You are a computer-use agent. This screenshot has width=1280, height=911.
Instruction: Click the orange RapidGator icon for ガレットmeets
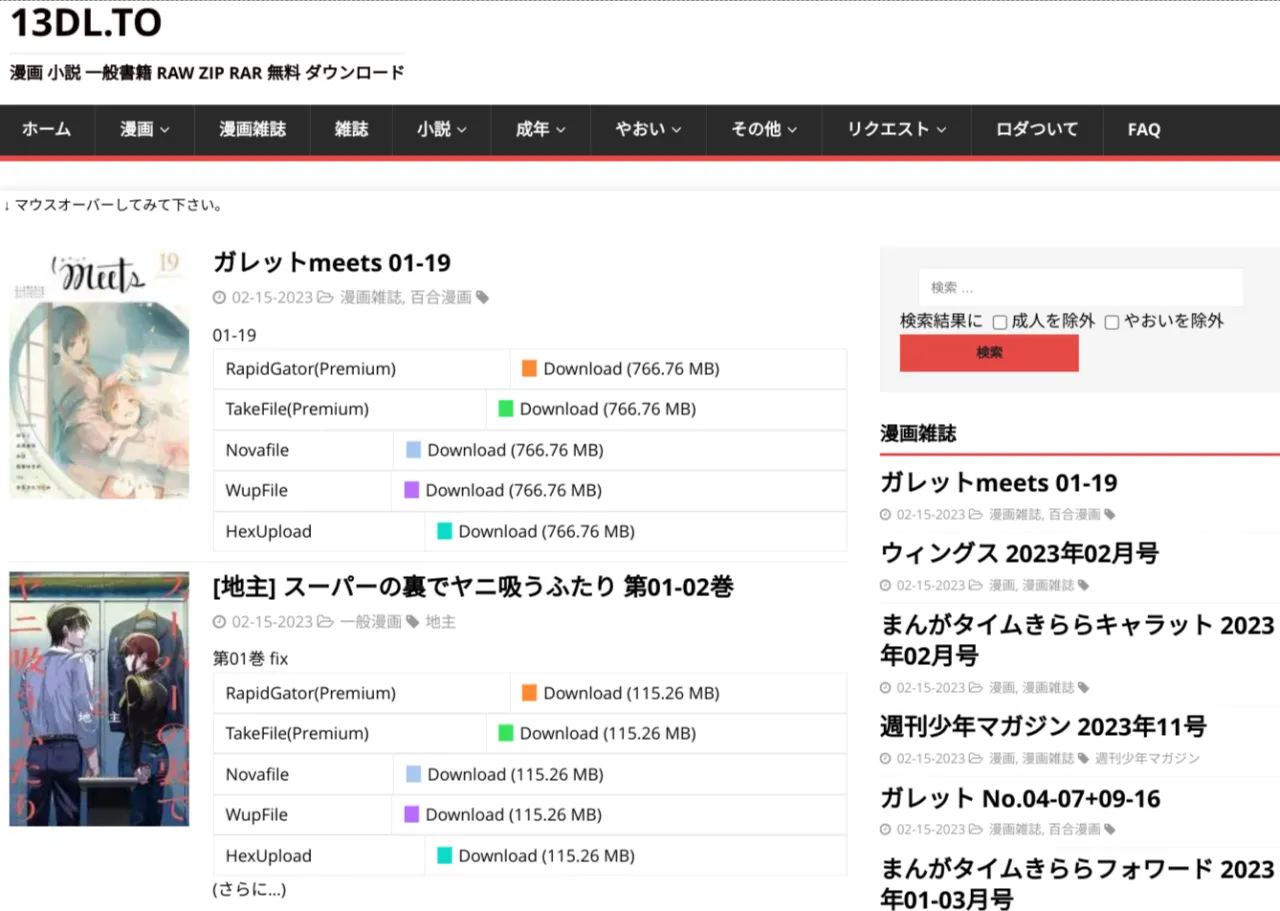530,369
